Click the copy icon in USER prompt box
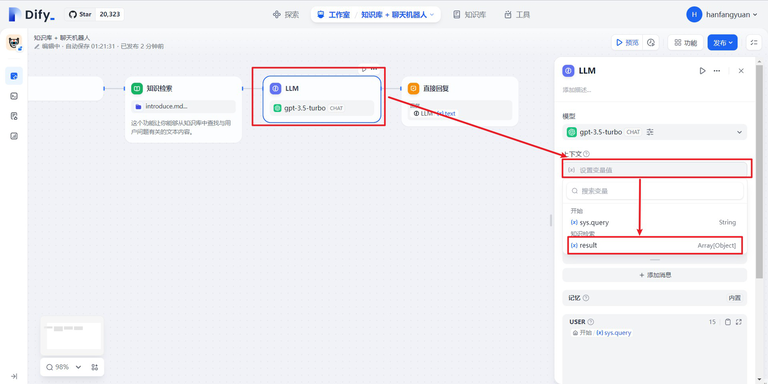Viewport: 768px width, 384px height. click(x=728, y=322)
